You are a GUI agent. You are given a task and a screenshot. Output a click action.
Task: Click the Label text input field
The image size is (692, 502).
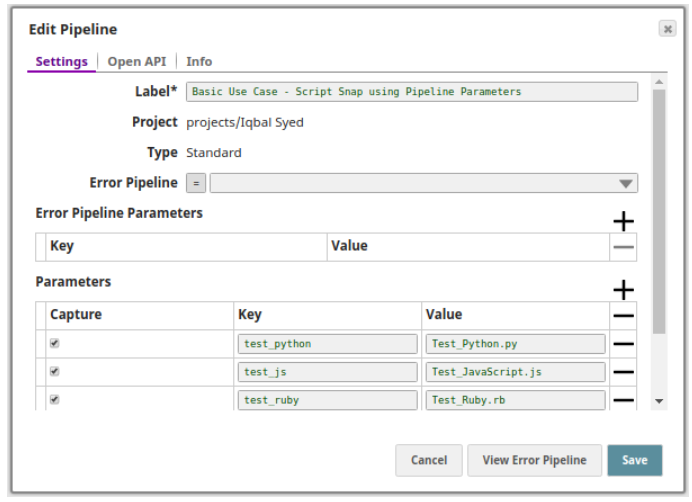point(411,92)
